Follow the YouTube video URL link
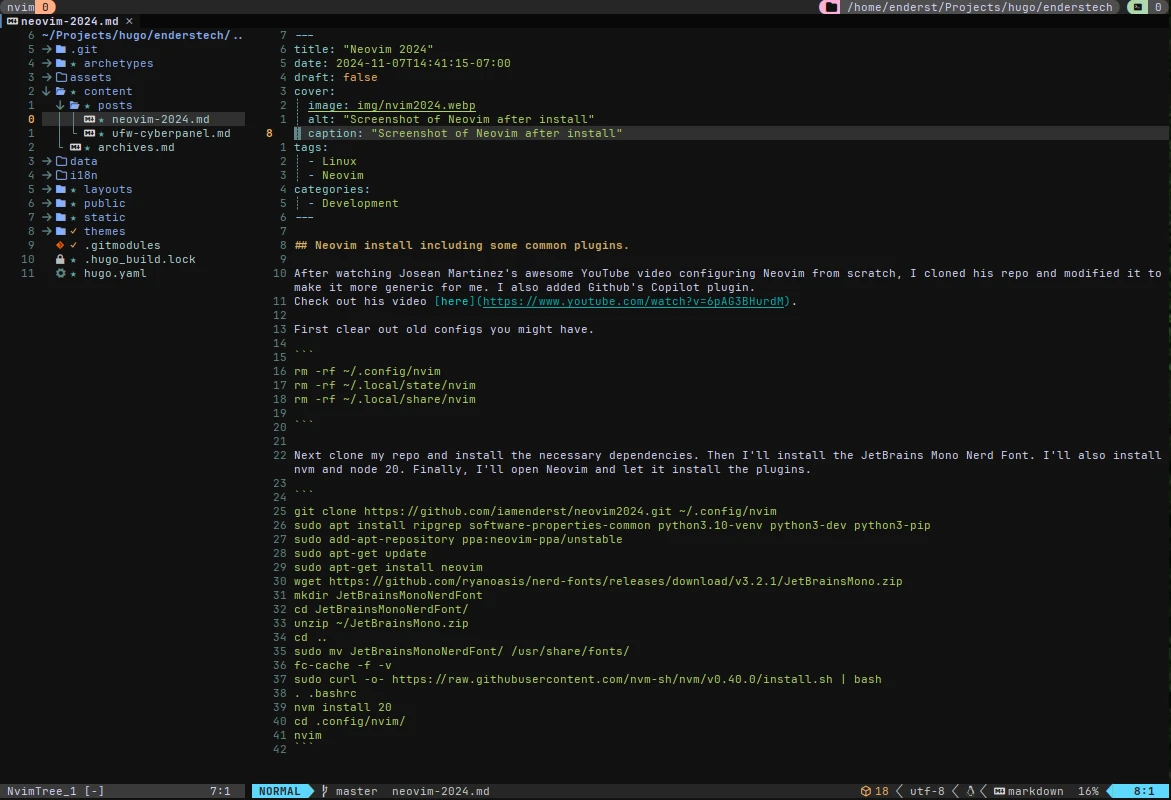 (633, 302)
